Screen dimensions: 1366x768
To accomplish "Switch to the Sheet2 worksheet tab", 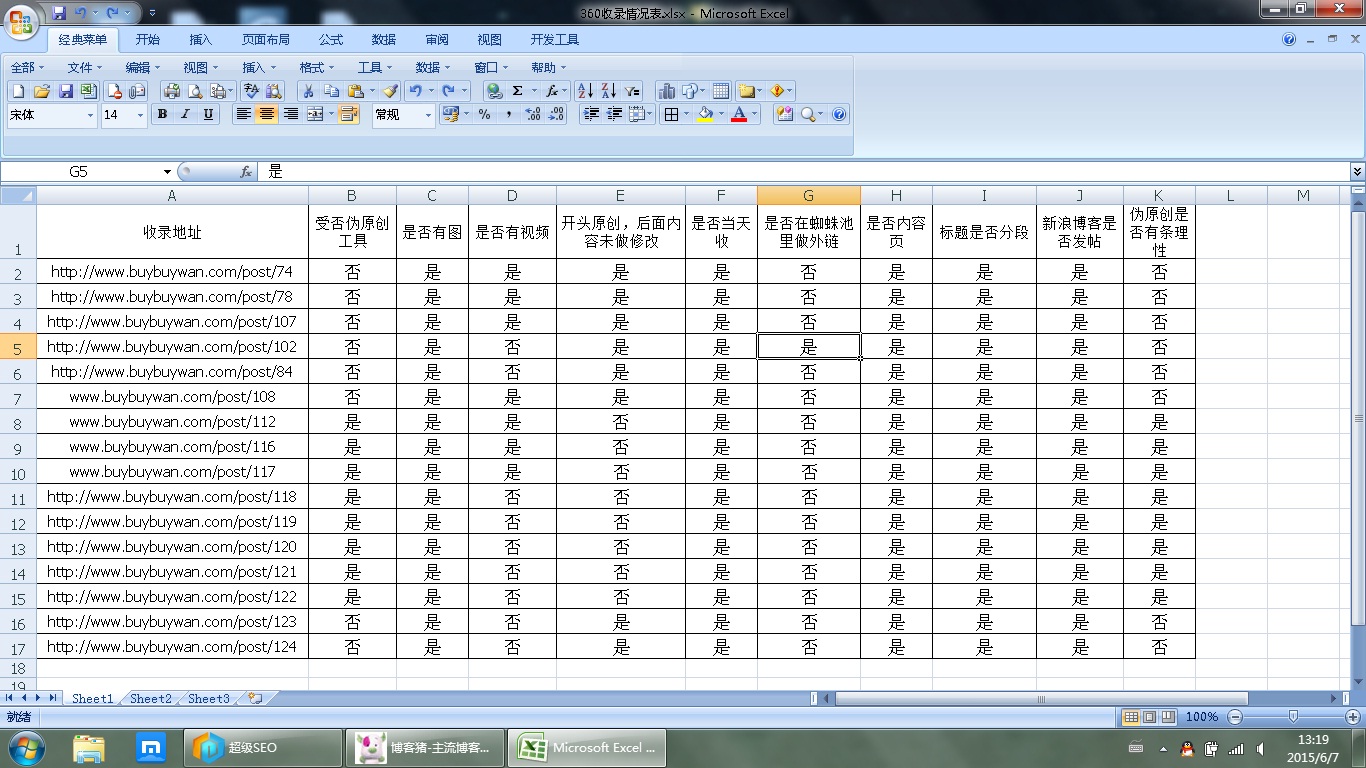I will point(151,698).
